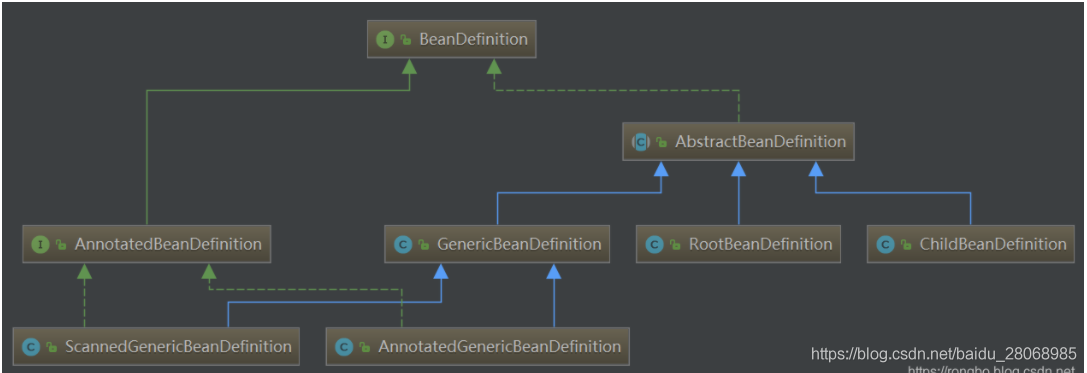
Task: Click the class icon on ChildBeanDefinition
Action: pyautogui.click(x=885, y=245)
